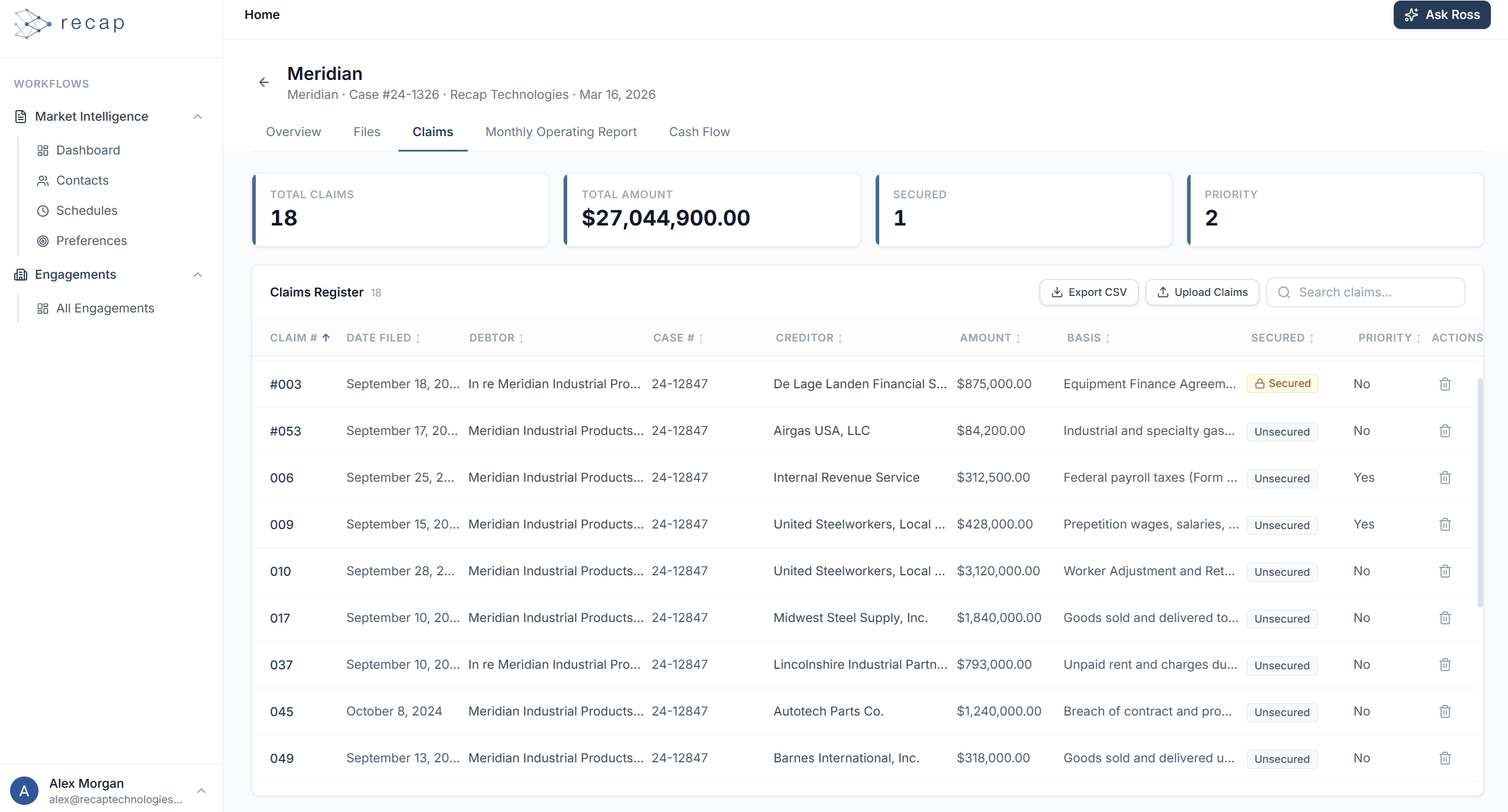This screenshot has width=1508, height=812.
Task: Open Preferences via the target icon
Action: tap(42, 240)
